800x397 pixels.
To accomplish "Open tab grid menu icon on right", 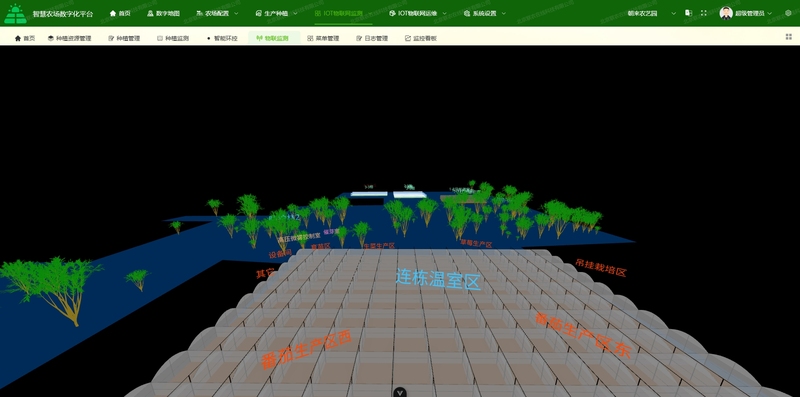I will point(789,37).
